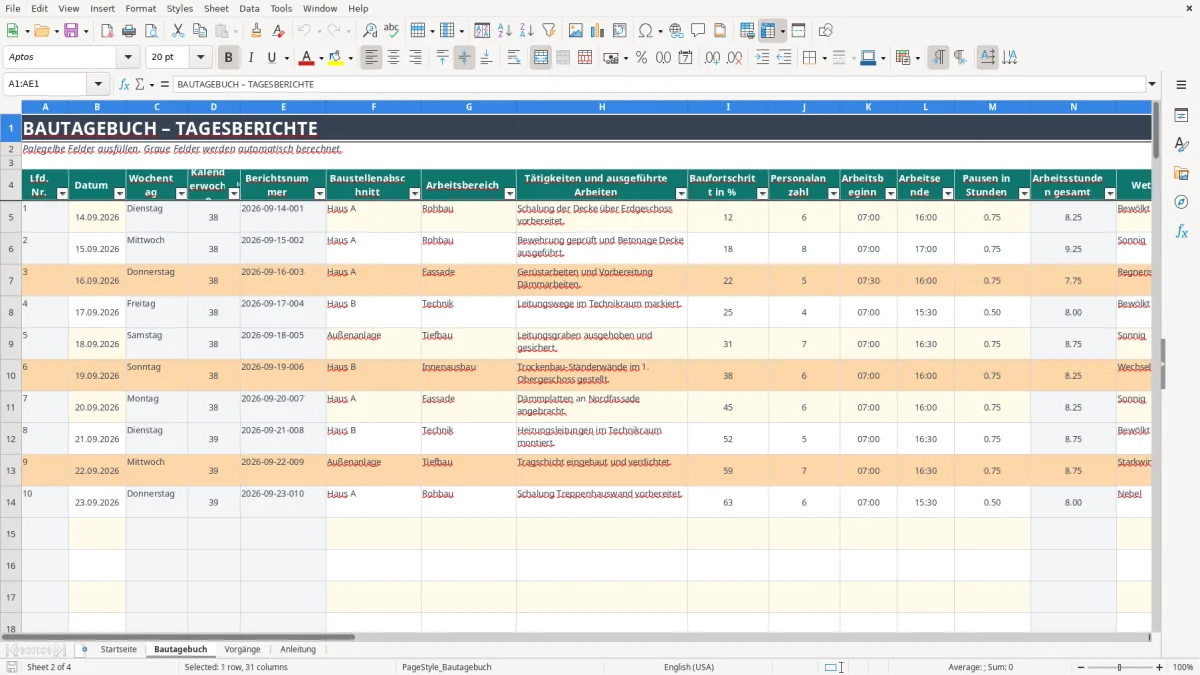Click the zoom slider handle
Screen dimensions: 1200x675
tap(1119, 667)
